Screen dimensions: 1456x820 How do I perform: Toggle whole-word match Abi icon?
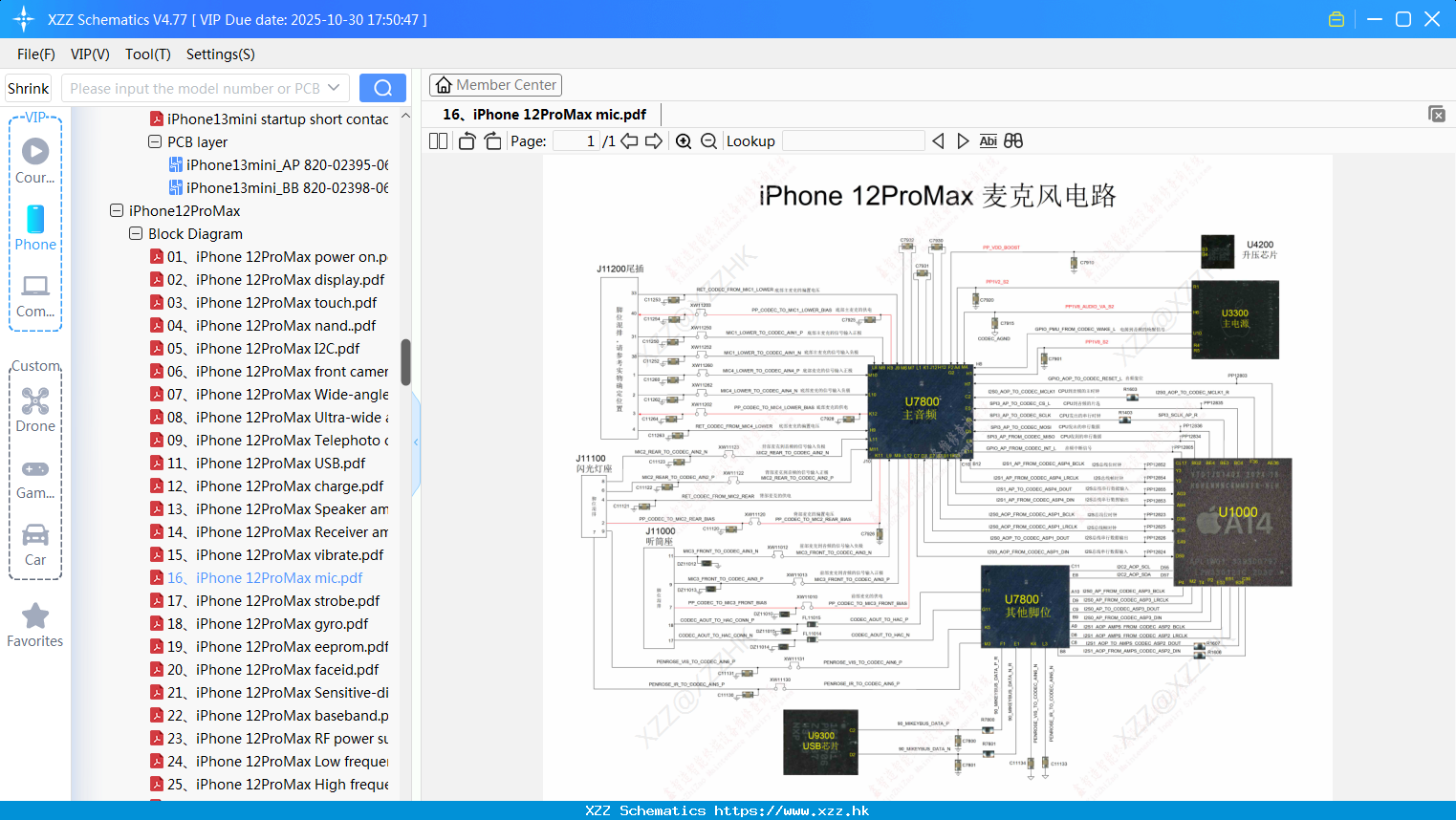[989, 140]
